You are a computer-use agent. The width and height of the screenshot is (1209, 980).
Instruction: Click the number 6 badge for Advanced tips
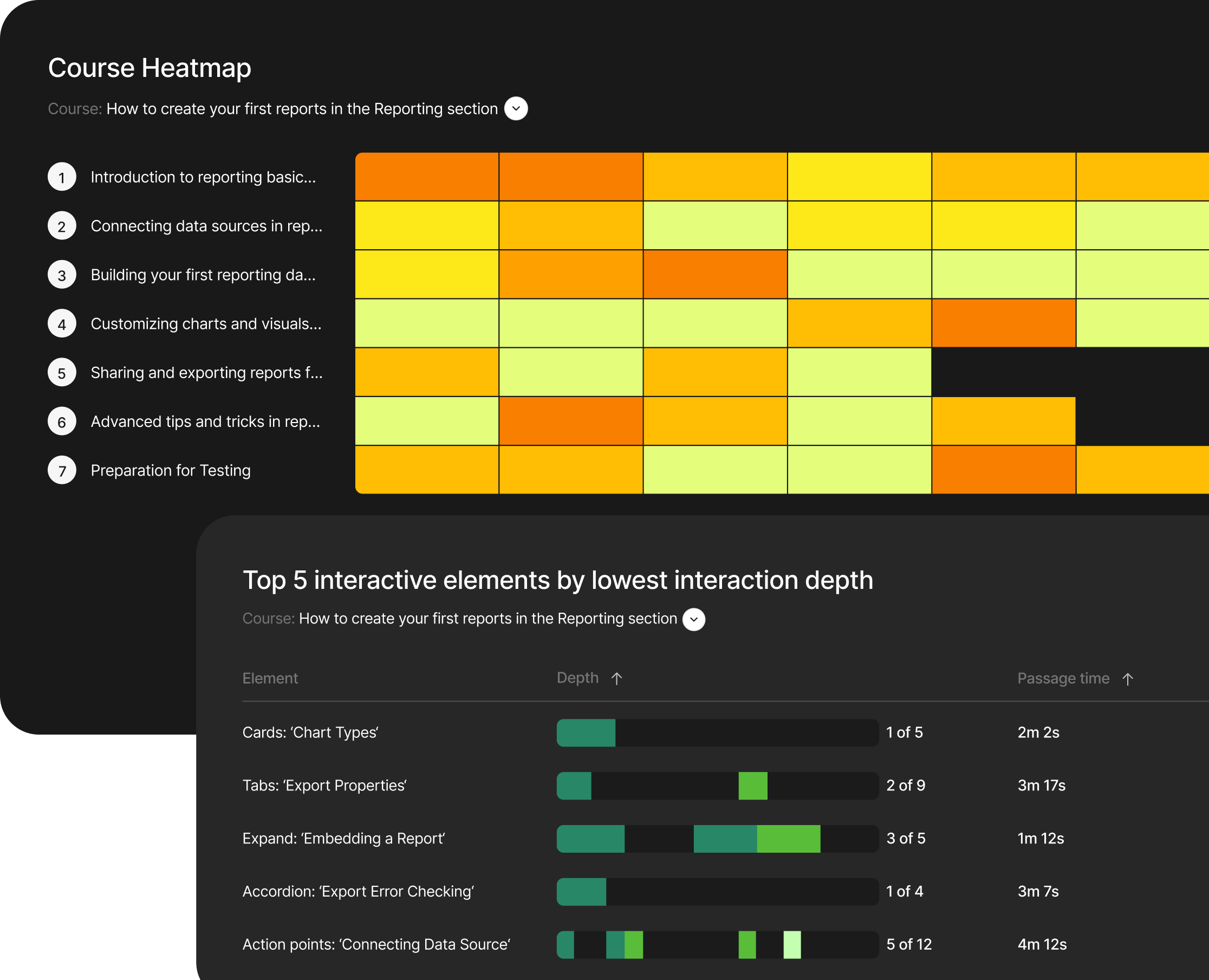[62, 421]
